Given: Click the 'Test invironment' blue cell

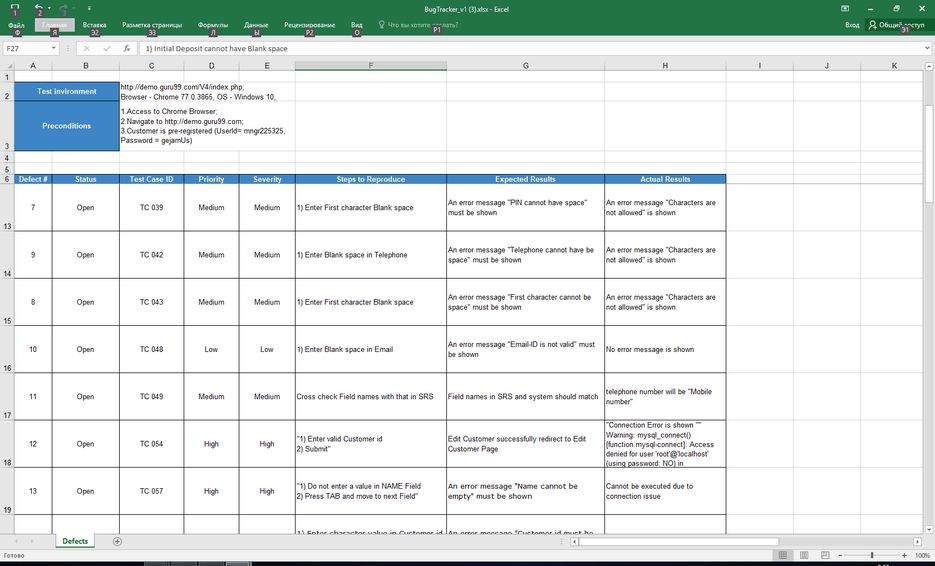Looking at the screenshot, I should click(x=66, y=91).
